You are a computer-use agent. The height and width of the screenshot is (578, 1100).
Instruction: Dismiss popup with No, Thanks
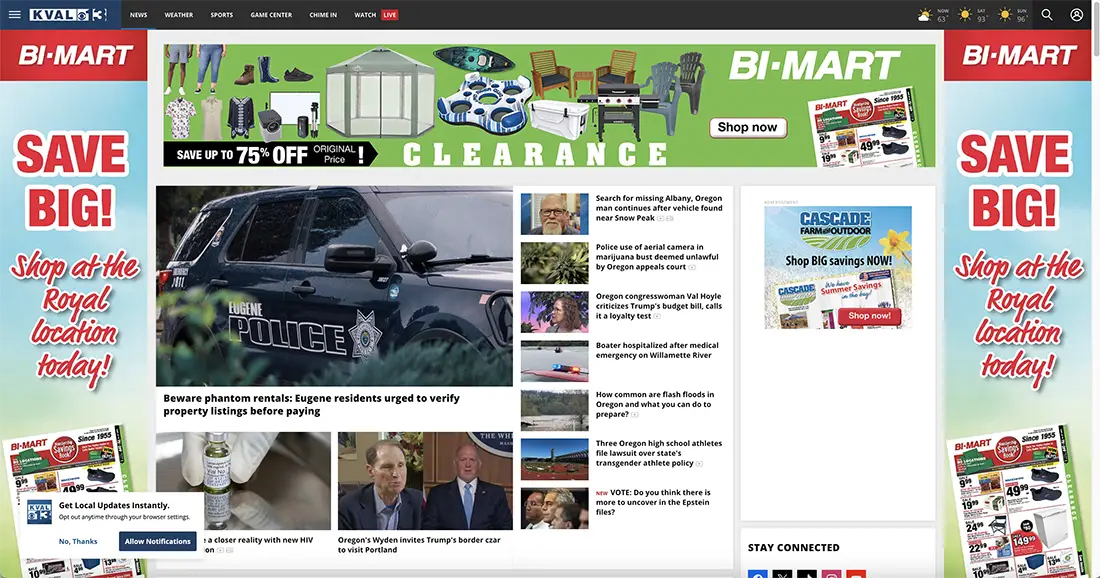(78, 542)
